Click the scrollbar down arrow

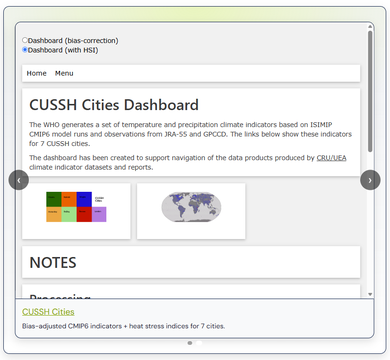point(370,294)
